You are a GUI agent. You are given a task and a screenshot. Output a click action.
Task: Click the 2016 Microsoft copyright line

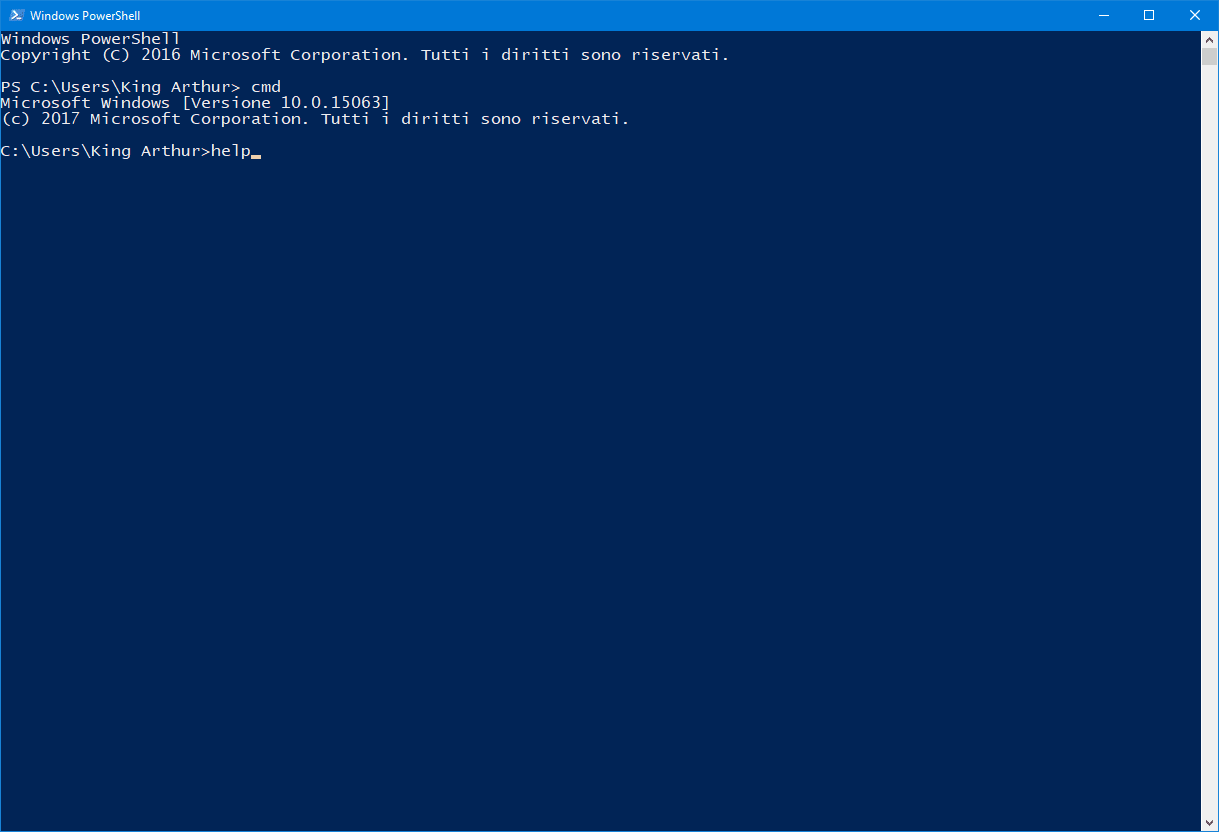(x=365, y=55)
